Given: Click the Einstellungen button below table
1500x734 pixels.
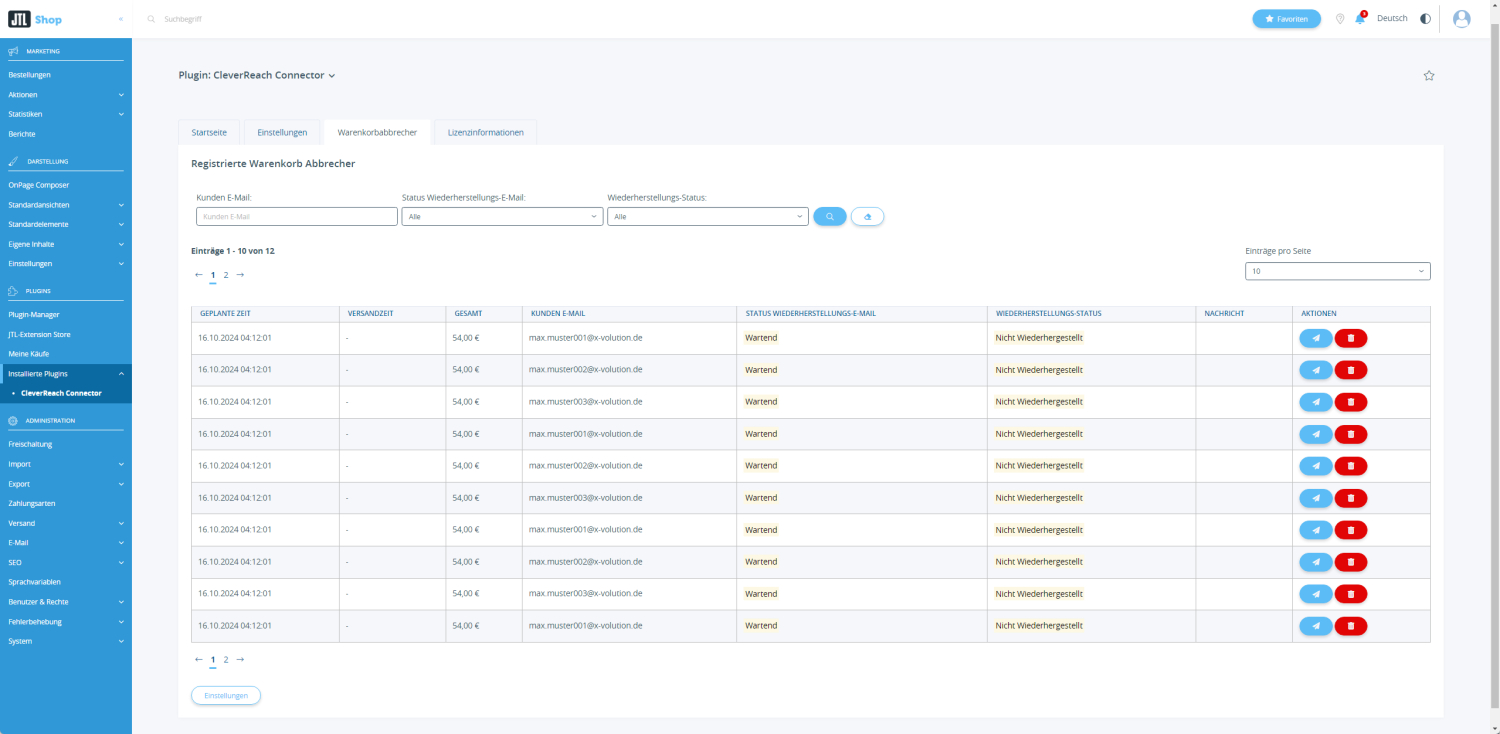Looking at the screenshot, I should click(x=226, y=696).
